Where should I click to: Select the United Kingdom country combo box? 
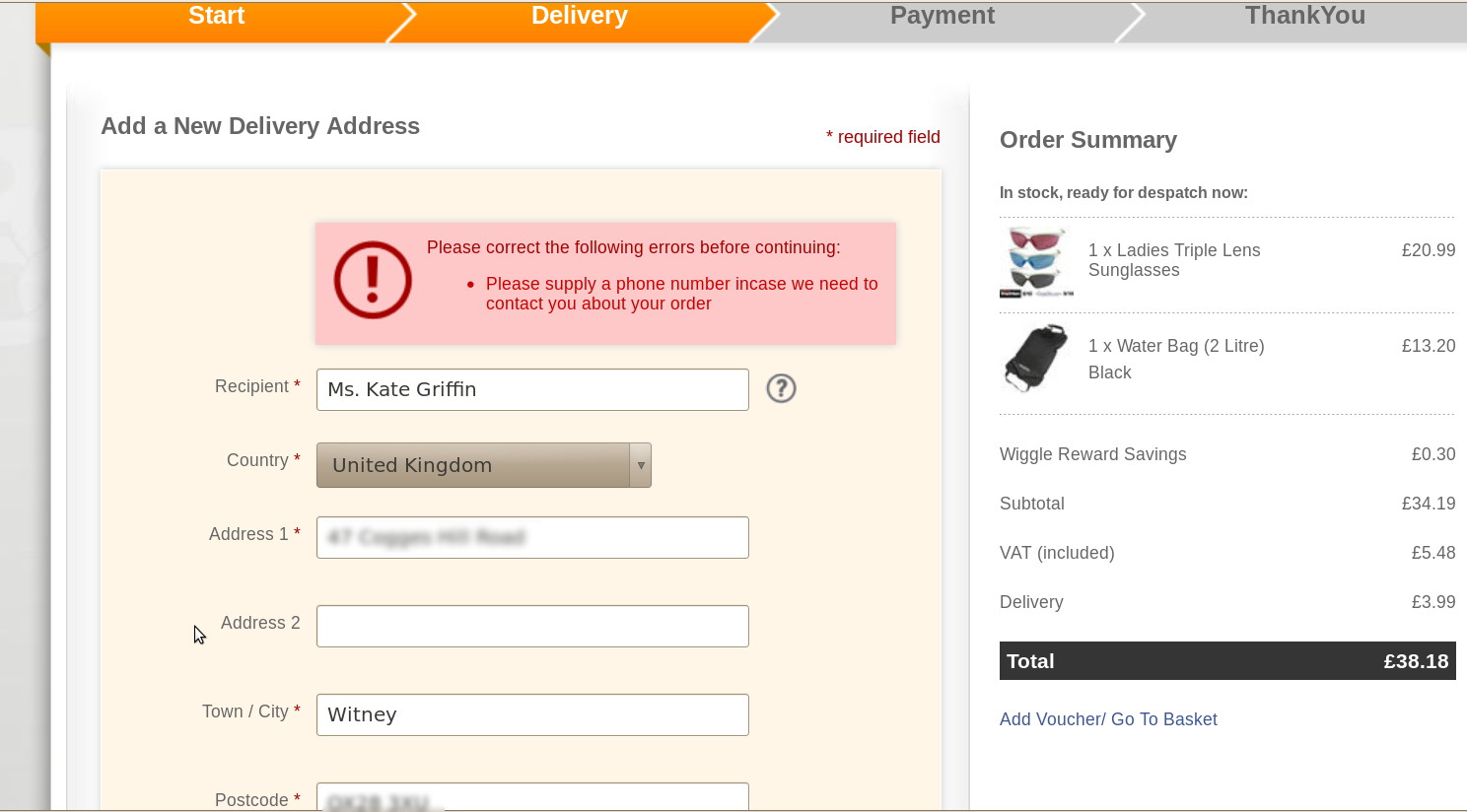click(483, 465)
